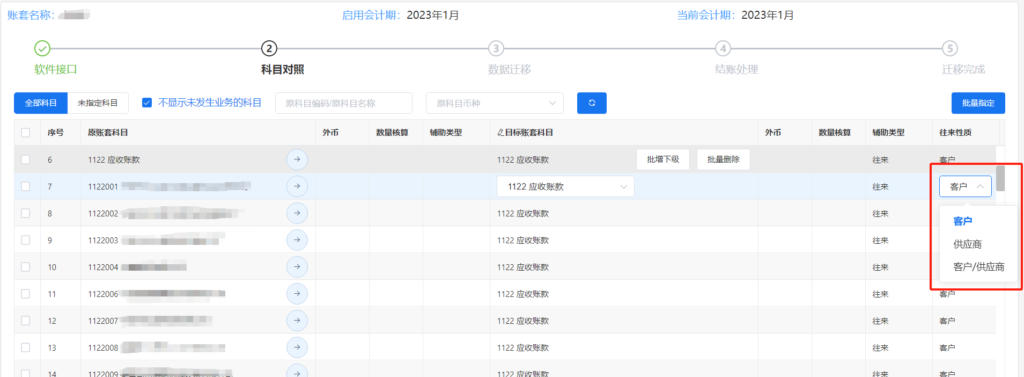Click the arrow icon in row 9
Image resolution: width=1024 pixels, height=377 pixels.
[297, 240]
